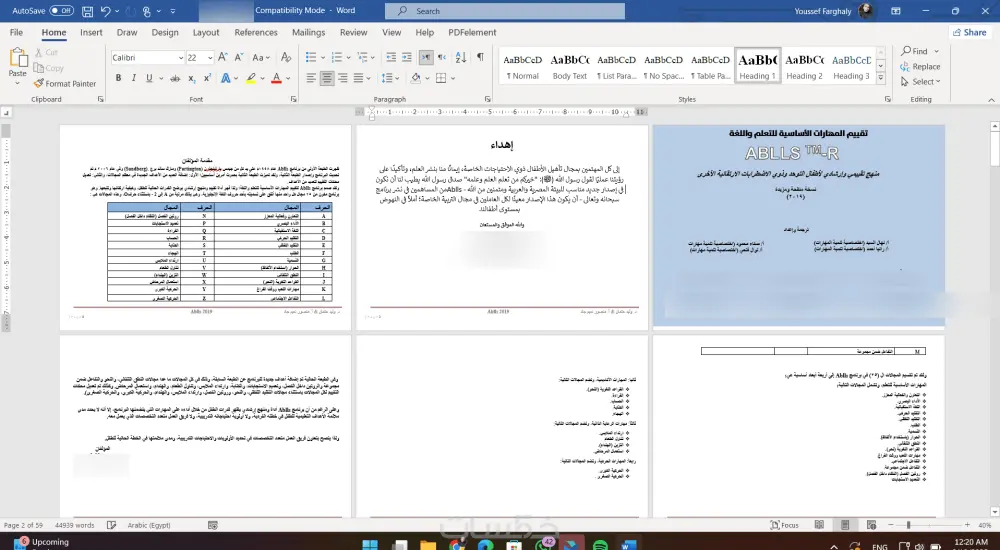Launch the Font dialog box
Screen dimensions: 1000x550
[x=293, y=100]
